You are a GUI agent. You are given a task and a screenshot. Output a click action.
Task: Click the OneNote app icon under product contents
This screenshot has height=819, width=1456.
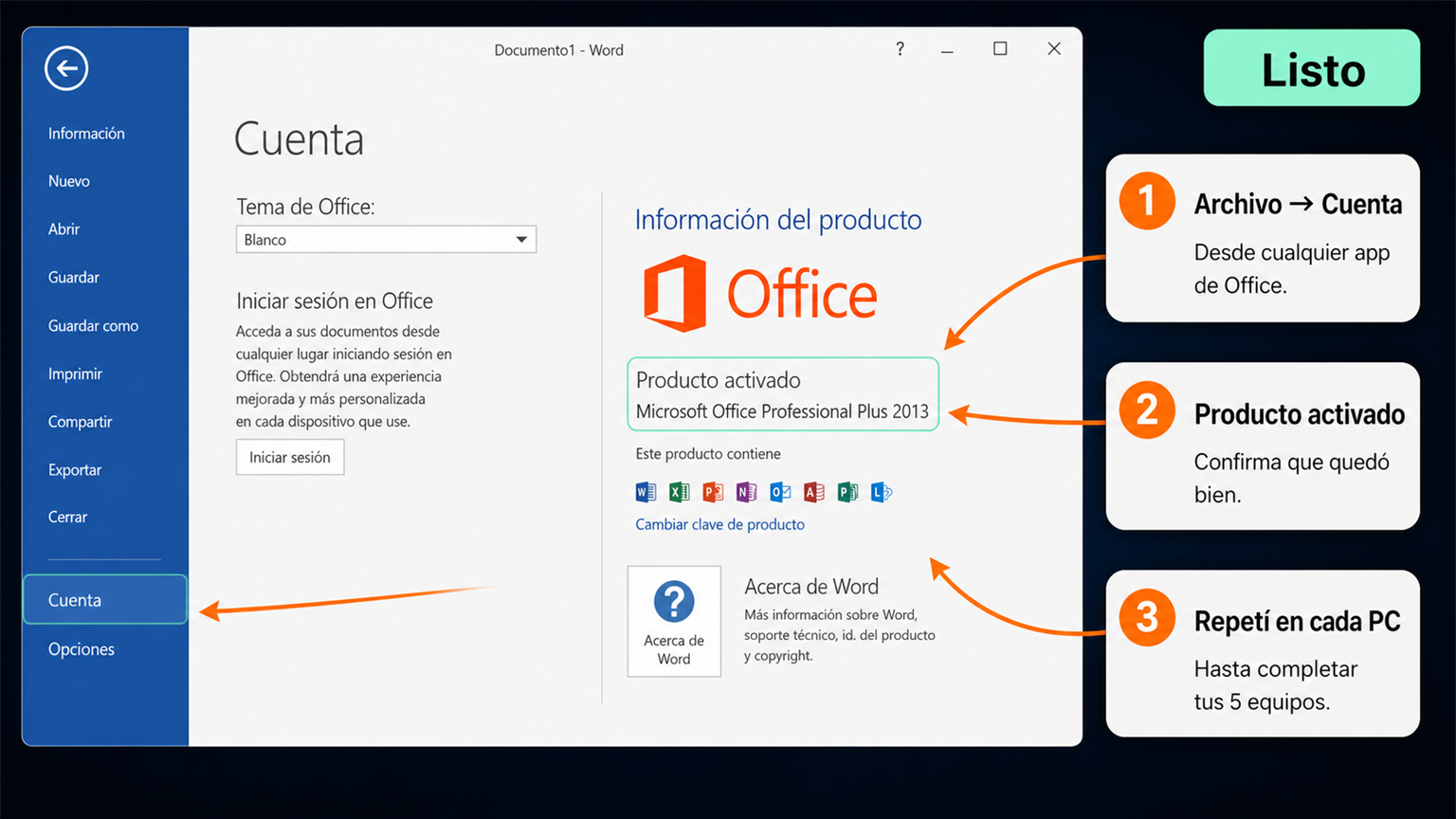(x=747, y=492)
